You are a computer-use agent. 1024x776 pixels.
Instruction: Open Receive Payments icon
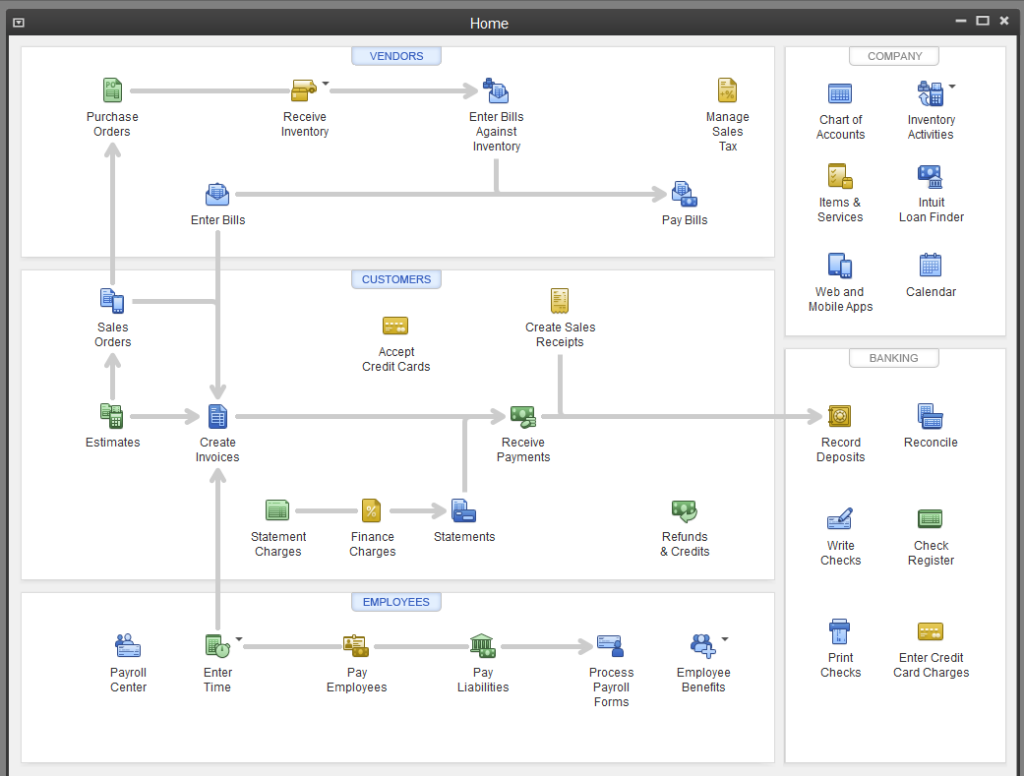click(523, 417)
